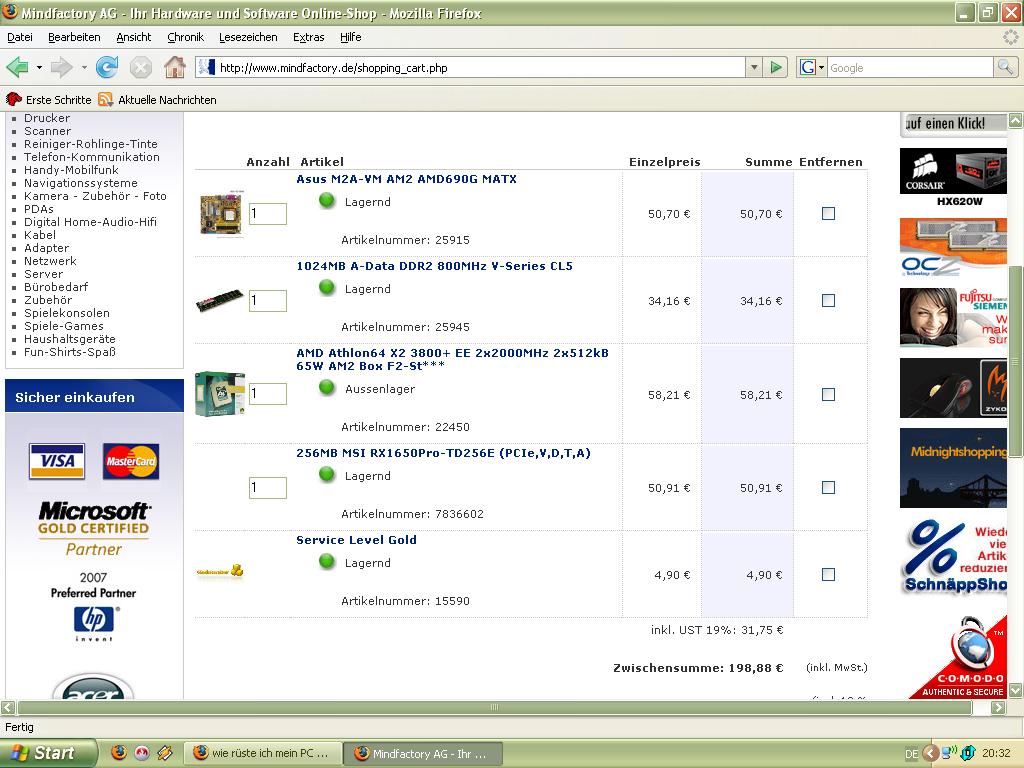Click the Stop loading icon
1024x768 pixels.
point(140,67)
